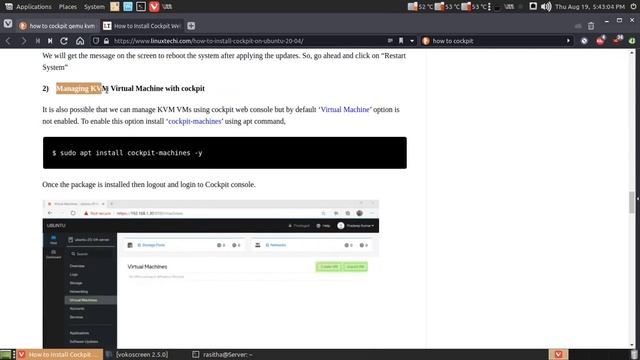Follow the 'cockpit-machines' link

tap(195, 121)
